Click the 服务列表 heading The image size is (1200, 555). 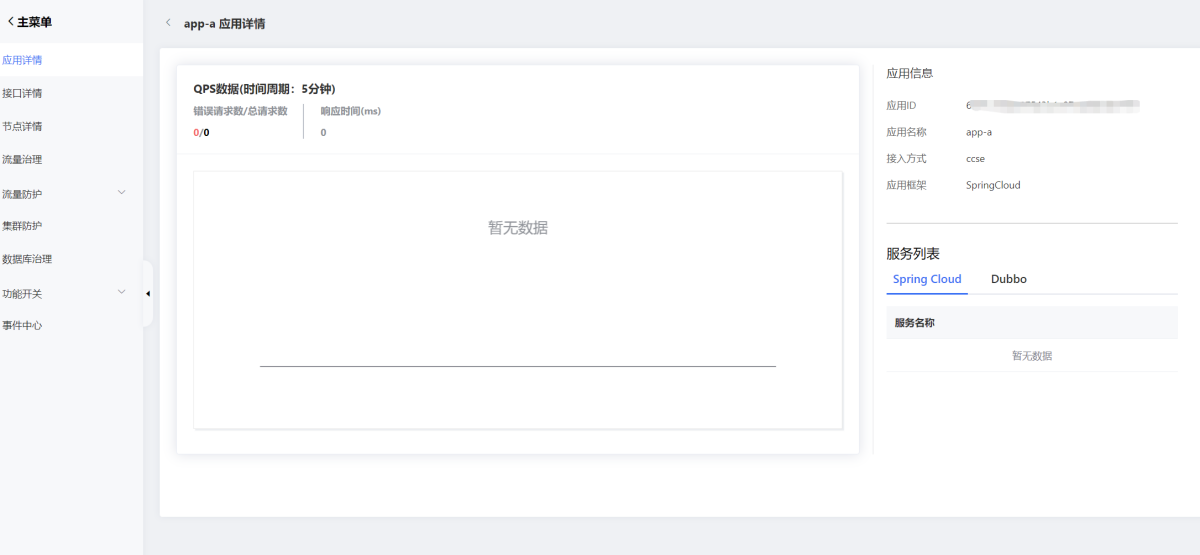tap(913, 254)
